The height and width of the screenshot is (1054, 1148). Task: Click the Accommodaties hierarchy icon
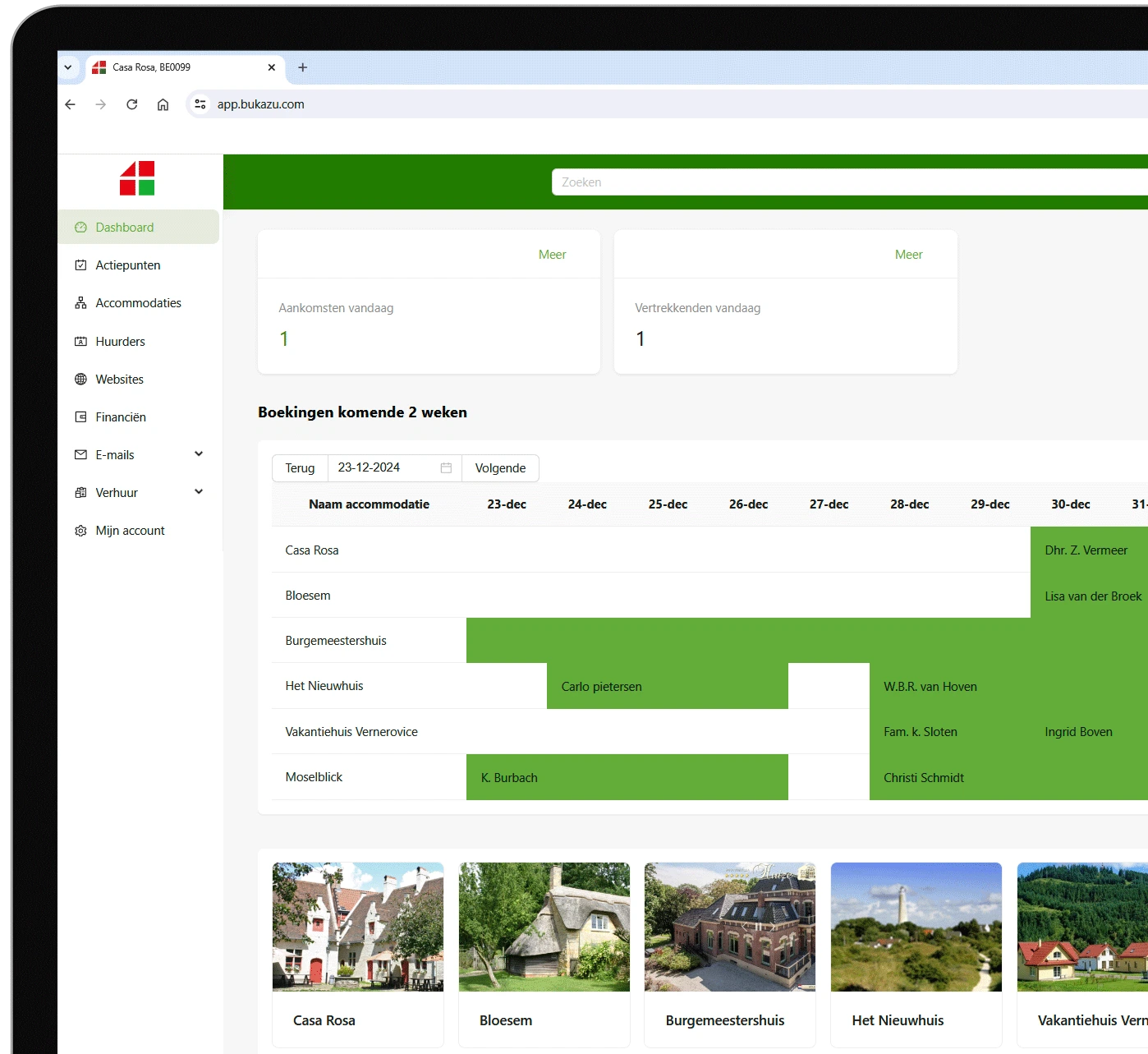click(80, 303)
